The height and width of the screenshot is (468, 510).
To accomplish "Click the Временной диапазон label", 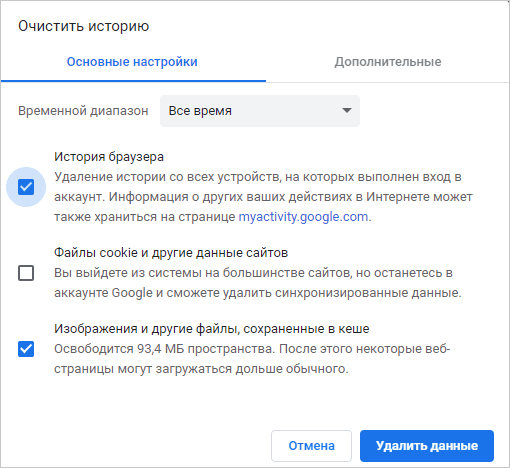I will [x=83, y=111].
